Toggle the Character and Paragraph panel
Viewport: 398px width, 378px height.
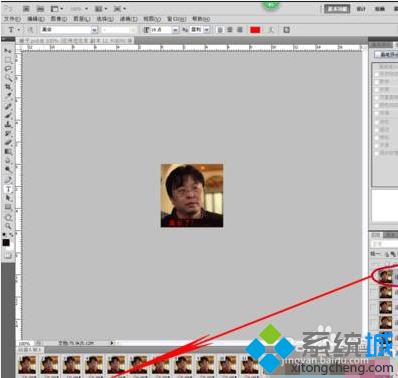pyautogui.click(x=286, y=30)
